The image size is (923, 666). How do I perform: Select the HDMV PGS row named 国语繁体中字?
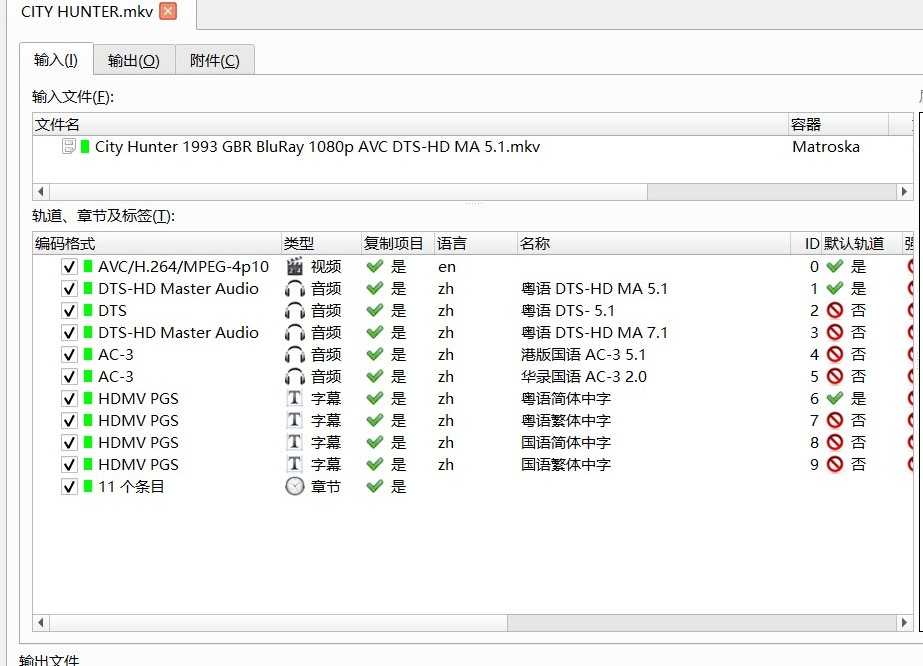click(x=473, y=465)
